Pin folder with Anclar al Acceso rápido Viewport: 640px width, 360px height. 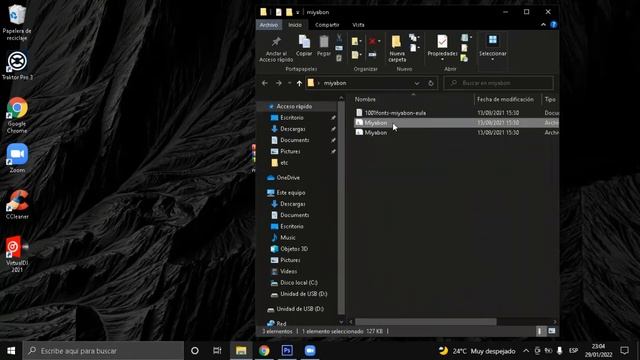(276, 49)
